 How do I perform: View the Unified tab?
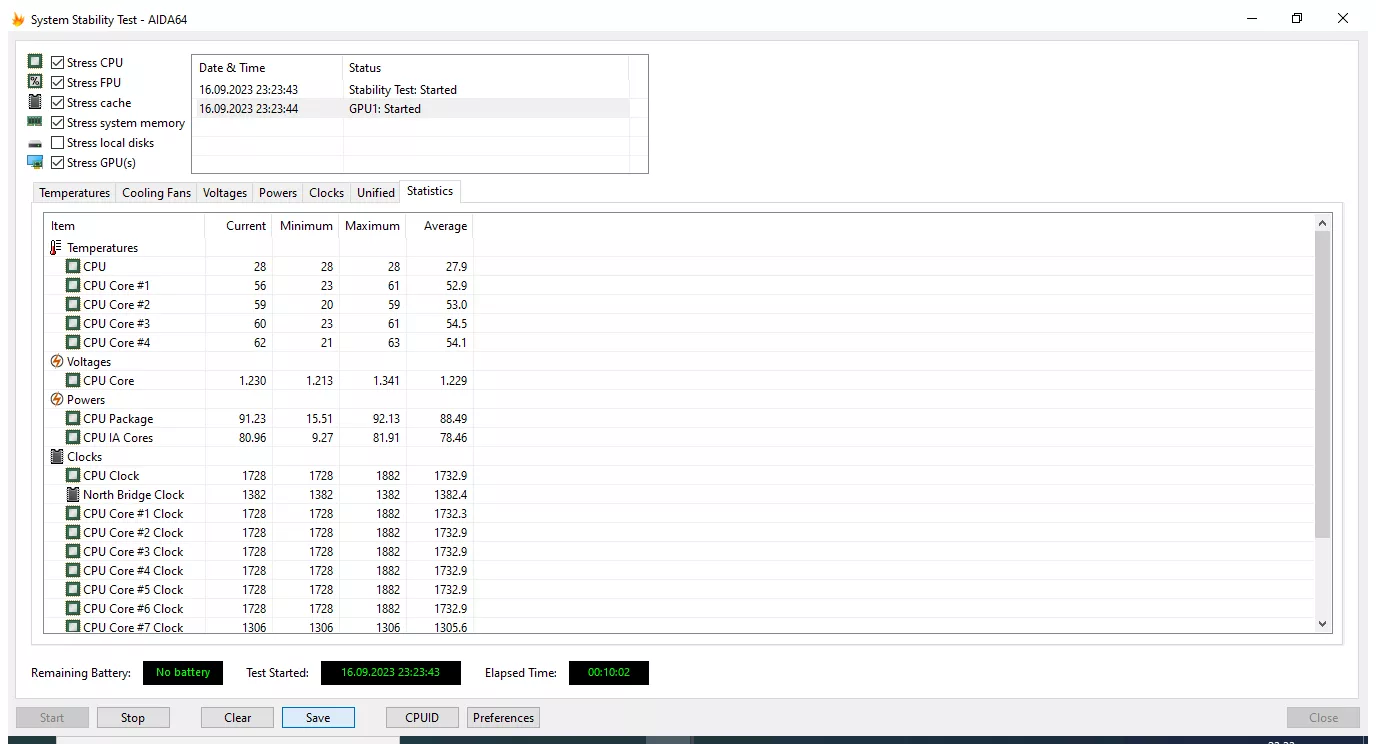click(376, 193)
